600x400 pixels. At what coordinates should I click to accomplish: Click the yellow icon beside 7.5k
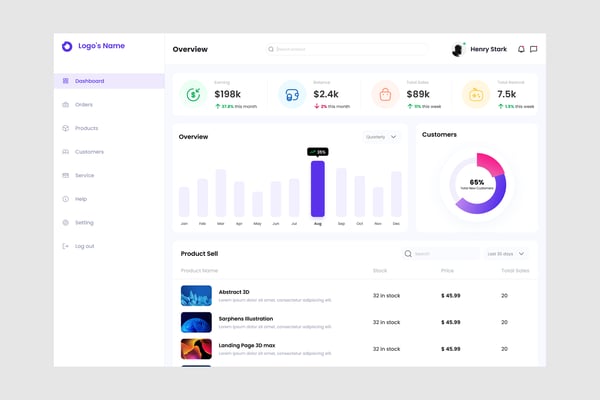pos(476,95)
